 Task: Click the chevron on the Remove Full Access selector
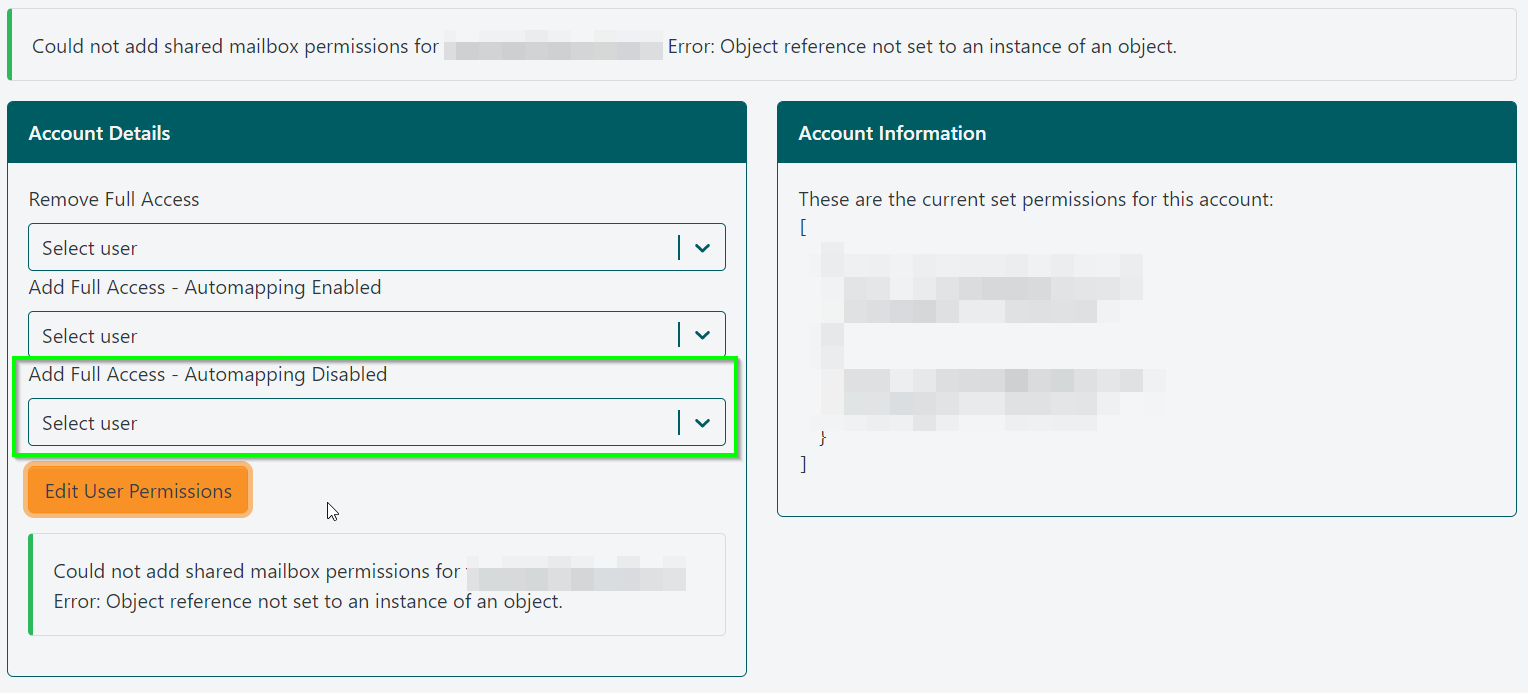pyautogui.click(x=700, y=247)
